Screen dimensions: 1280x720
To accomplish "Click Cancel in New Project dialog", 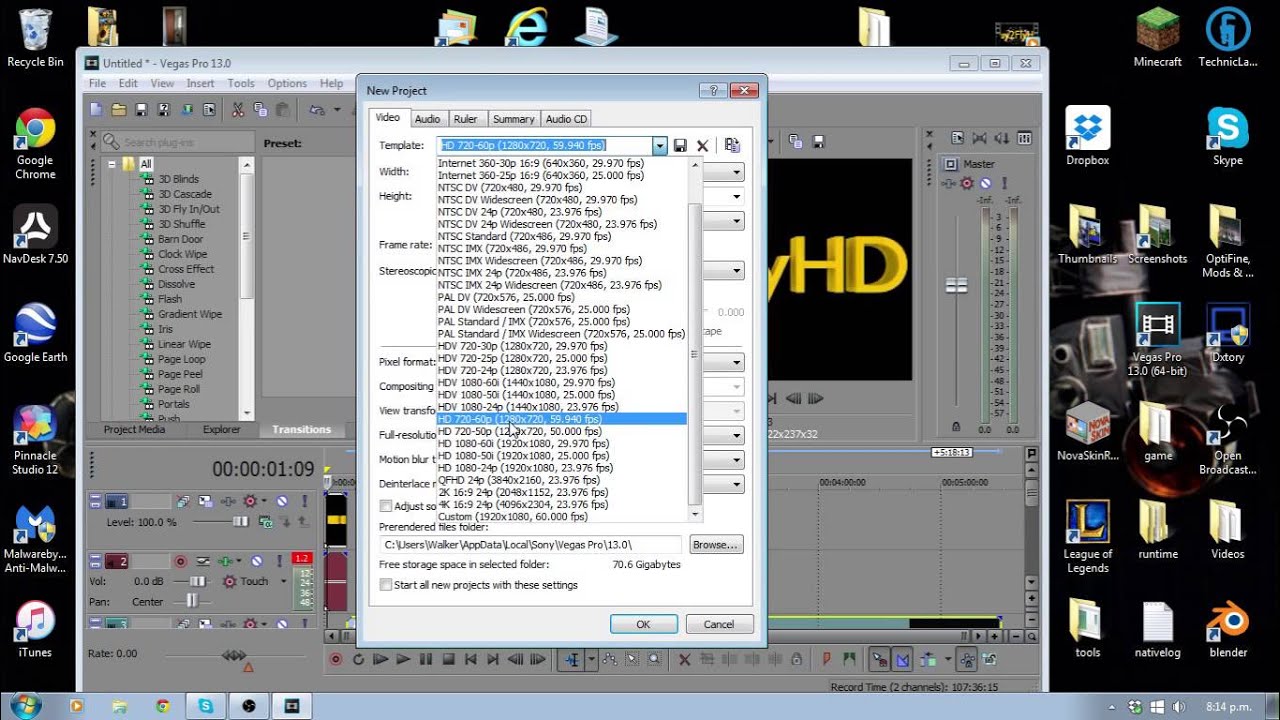I will click(719, 624).
